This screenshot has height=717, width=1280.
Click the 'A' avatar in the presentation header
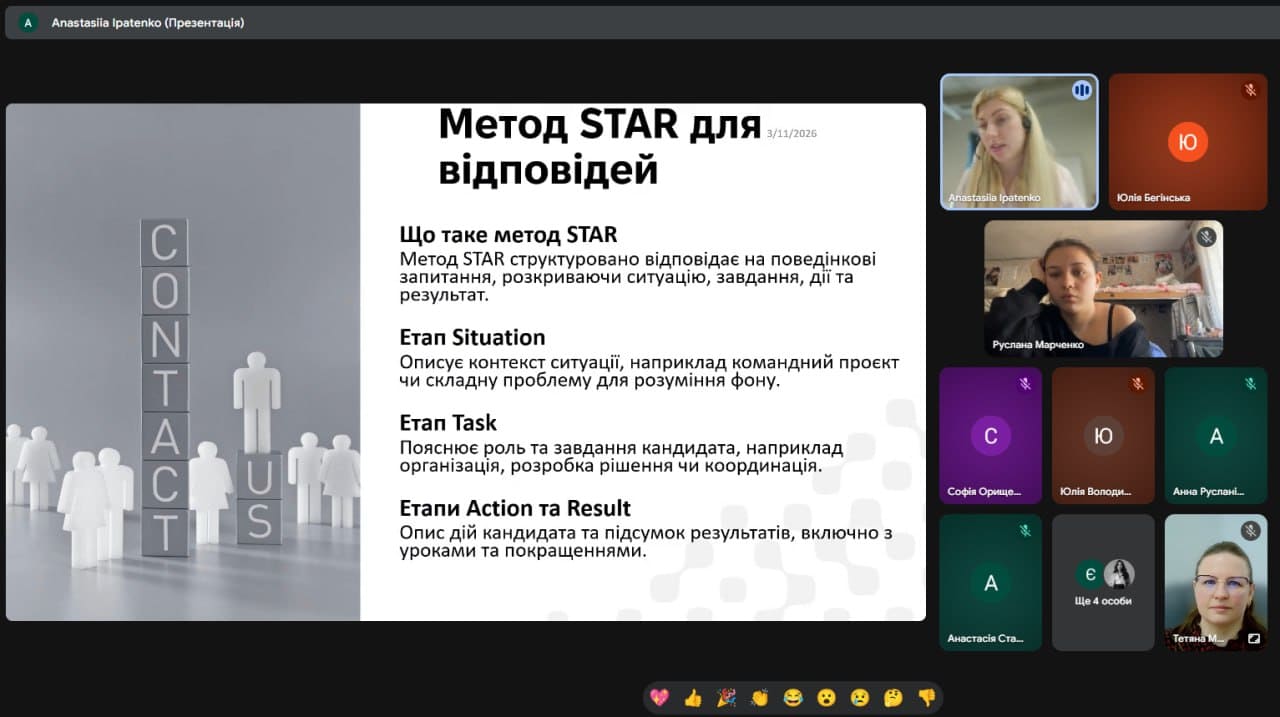(x=28, y=22)
